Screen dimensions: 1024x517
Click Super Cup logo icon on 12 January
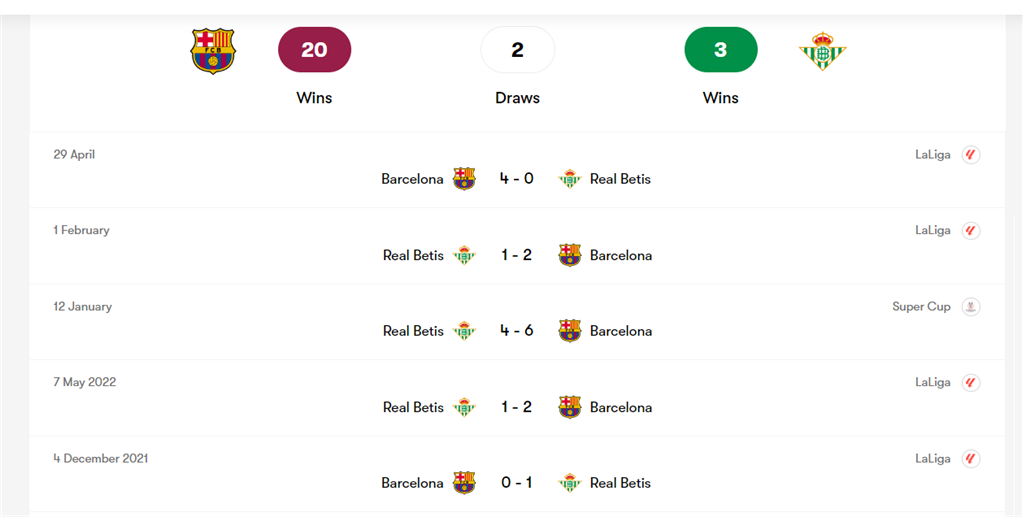coord(970,307)
